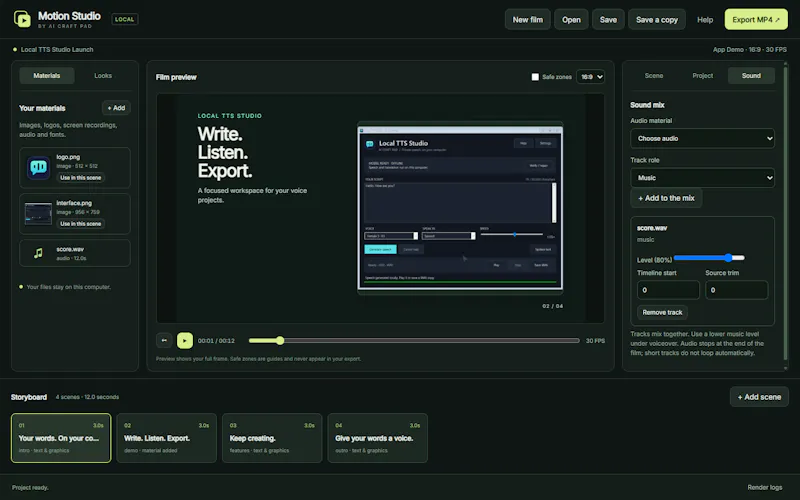The height and width of the screenshot is (500, 800).
Task: Open the Track role Music dropdown
Action: [702, 178]
